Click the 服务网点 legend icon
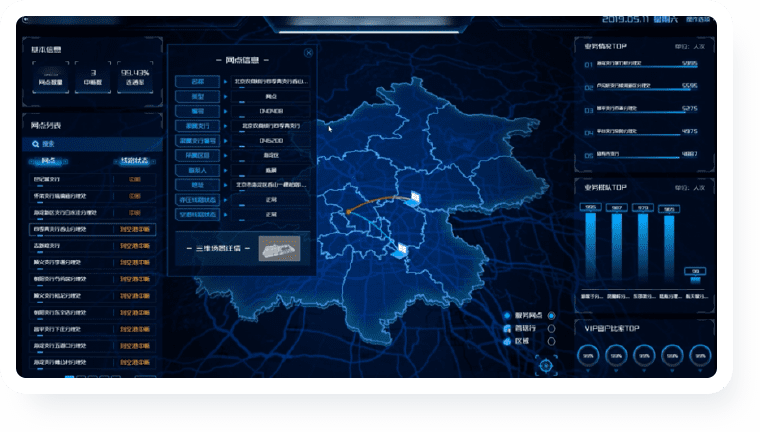 pos(507,316)
